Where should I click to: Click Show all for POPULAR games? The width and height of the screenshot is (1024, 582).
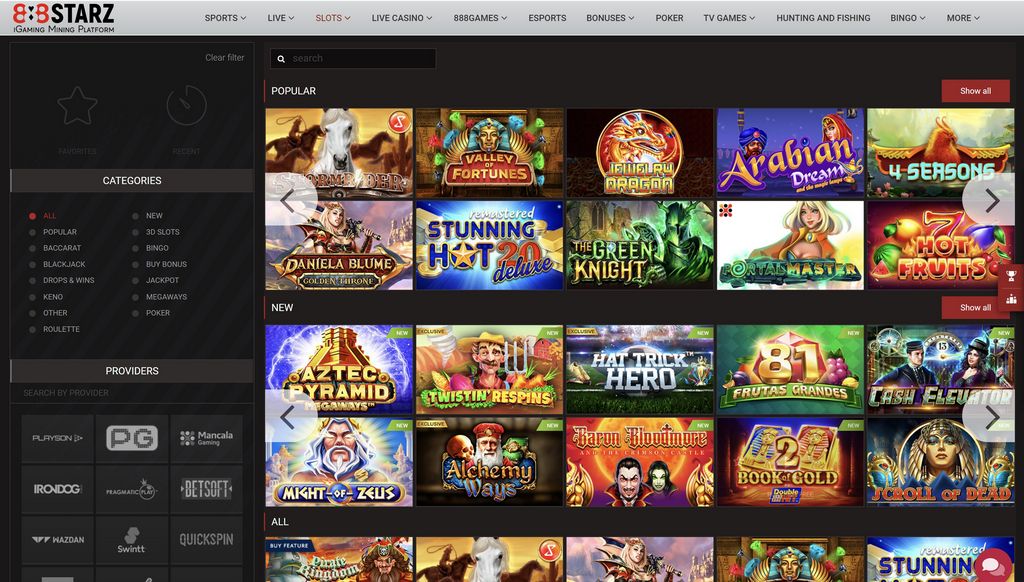pyautogui.click(x=975, y=91)
